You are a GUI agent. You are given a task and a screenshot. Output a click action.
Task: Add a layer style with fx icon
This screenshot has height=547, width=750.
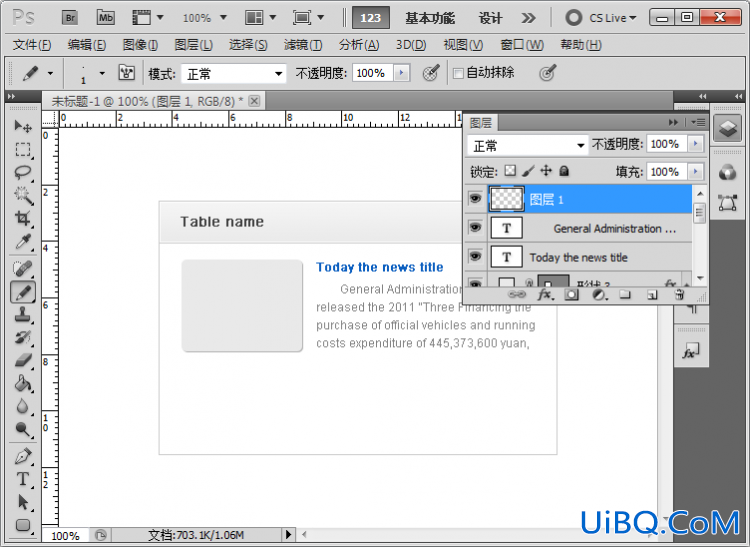(x=545, y=295)
